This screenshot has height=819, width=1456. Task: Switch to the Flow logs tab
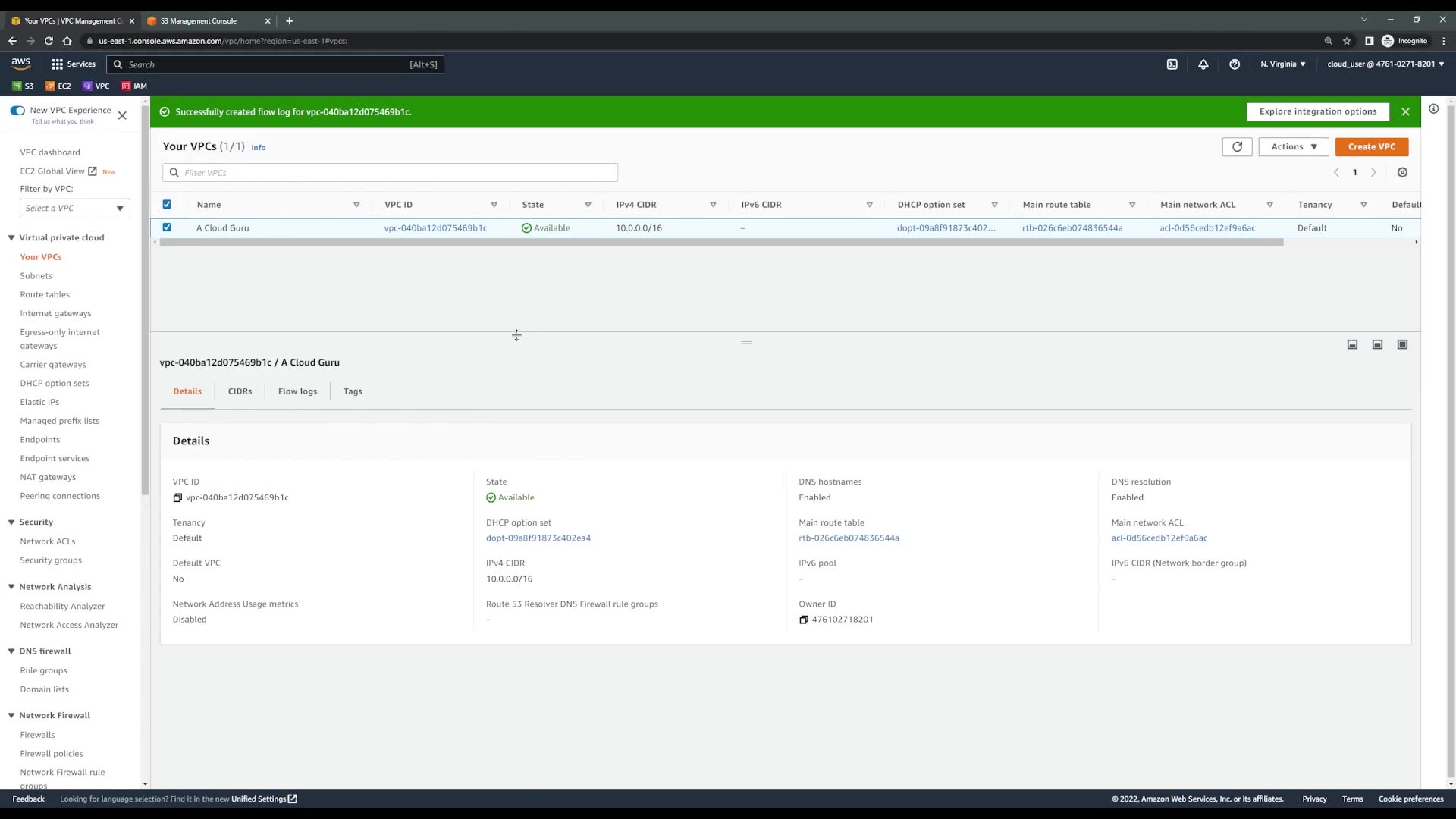[297, 391]
